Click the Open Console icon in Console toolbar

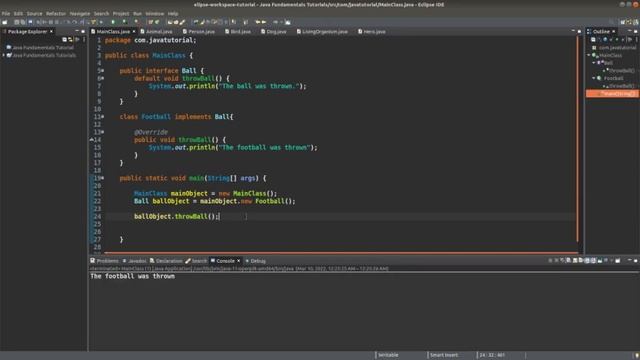618,260
